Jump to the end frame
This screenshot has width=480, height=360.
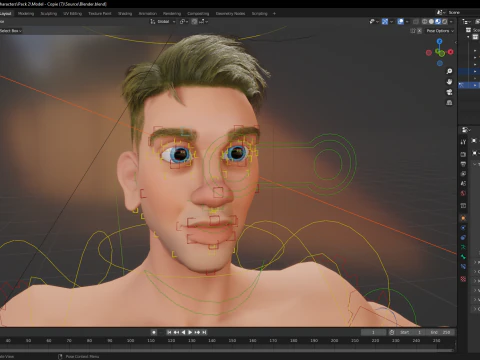tap(204, 332)
